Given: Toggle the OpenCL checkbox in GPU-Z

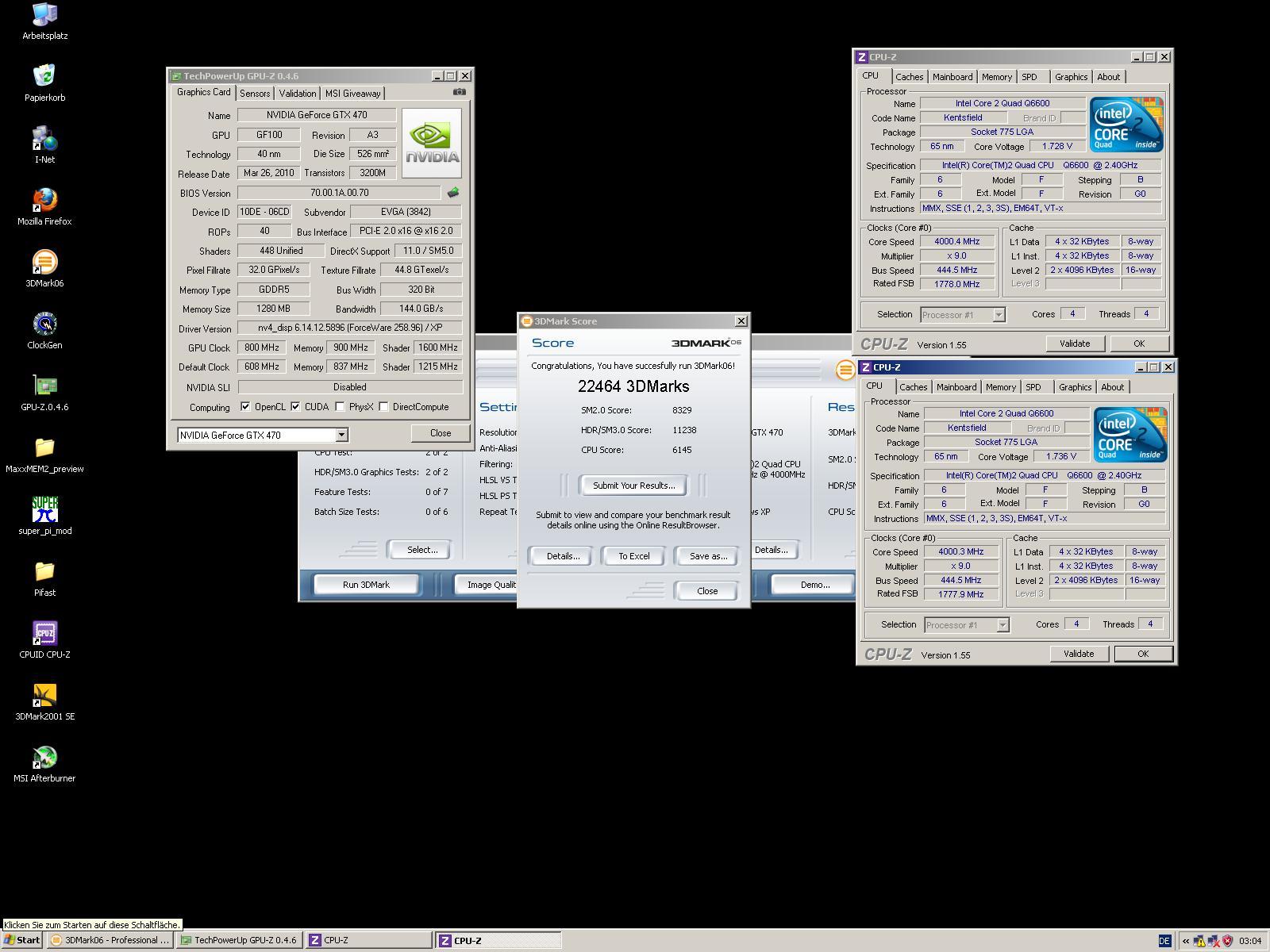Looking at the screenshot, I should click(x=246, y=407).
